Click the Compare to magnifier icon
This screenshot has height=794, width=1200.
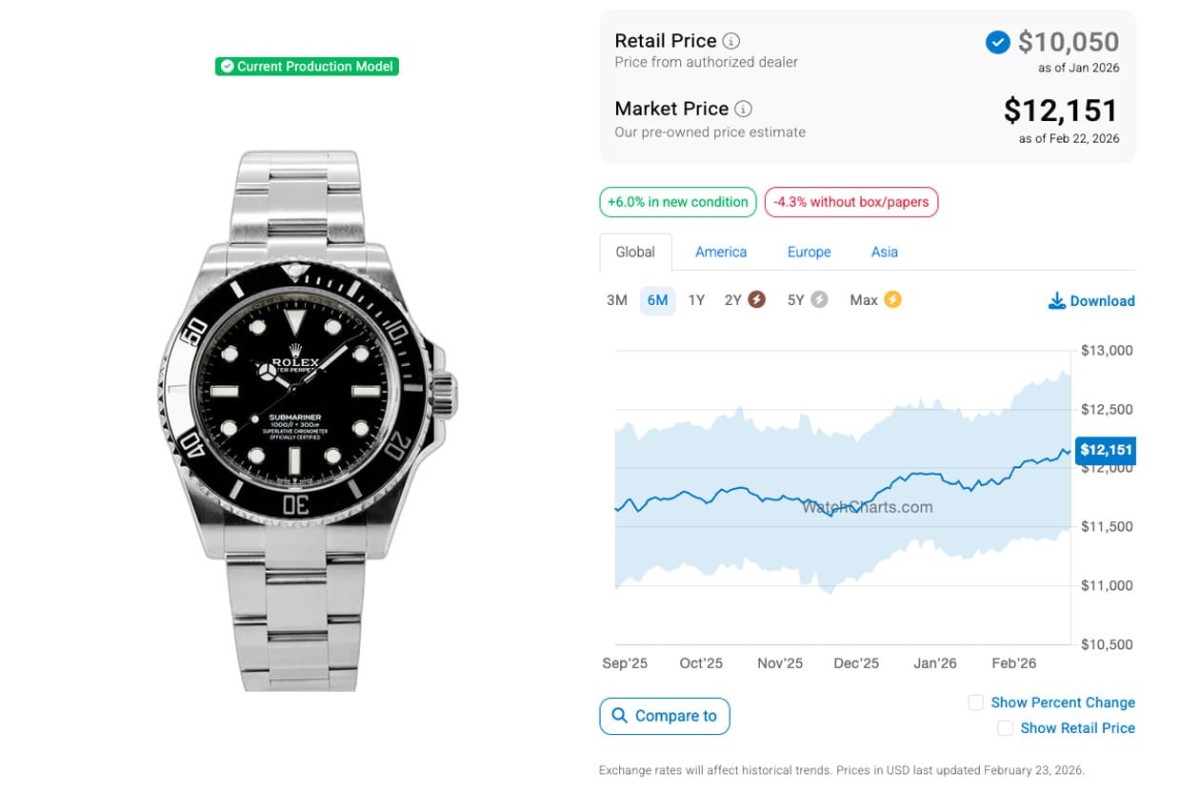[x=620, y=716]
